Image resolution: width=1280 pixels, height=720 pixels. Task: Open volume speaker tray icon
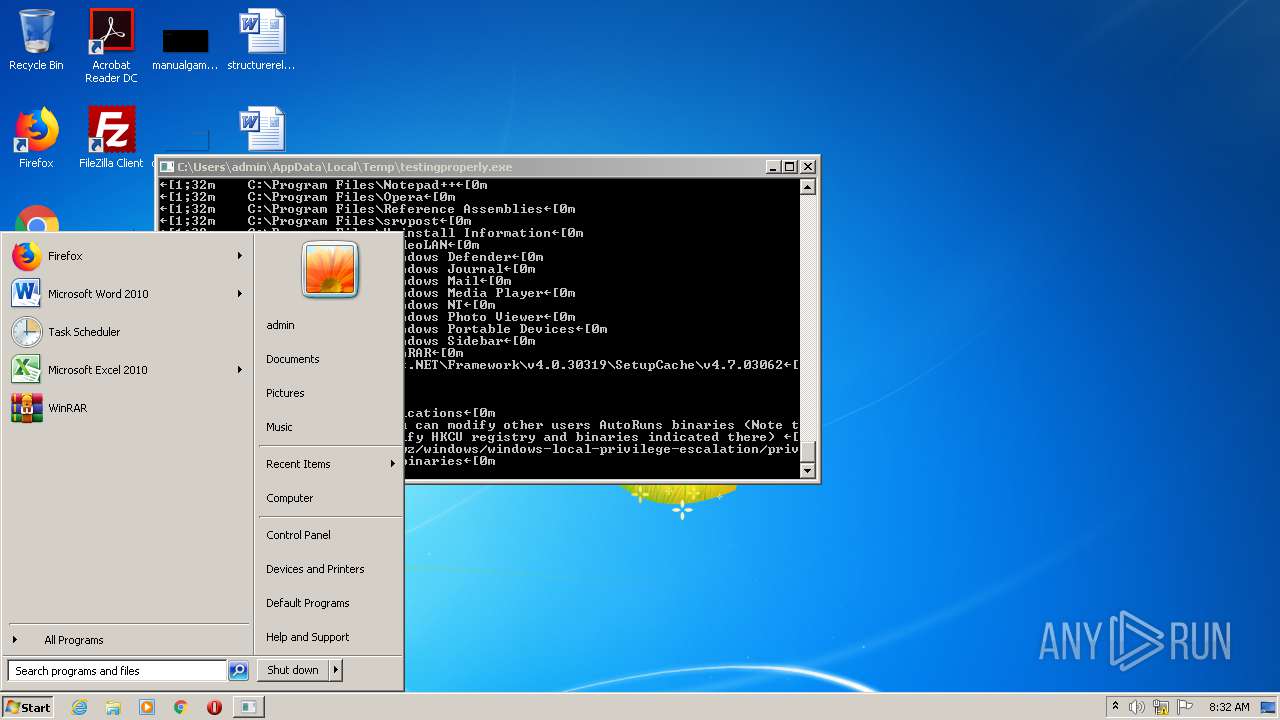[x=1137, y=707]
